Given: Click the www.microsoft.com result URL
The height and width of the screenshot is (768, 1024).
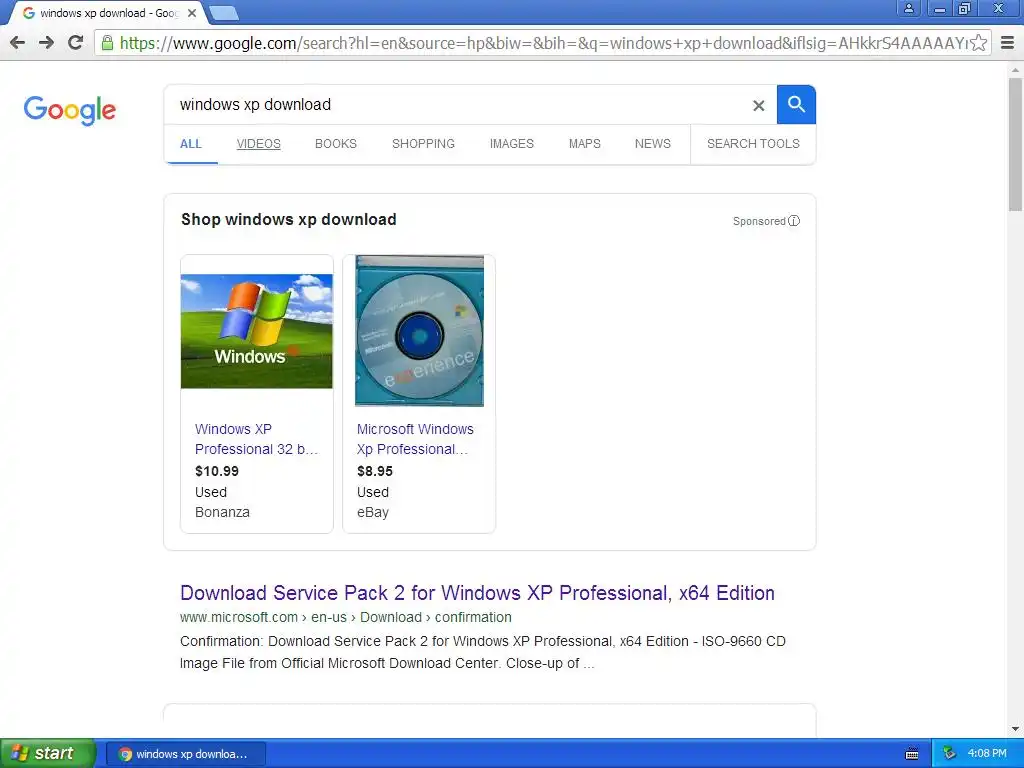Looking at the screenshot, I should [345, 617].
